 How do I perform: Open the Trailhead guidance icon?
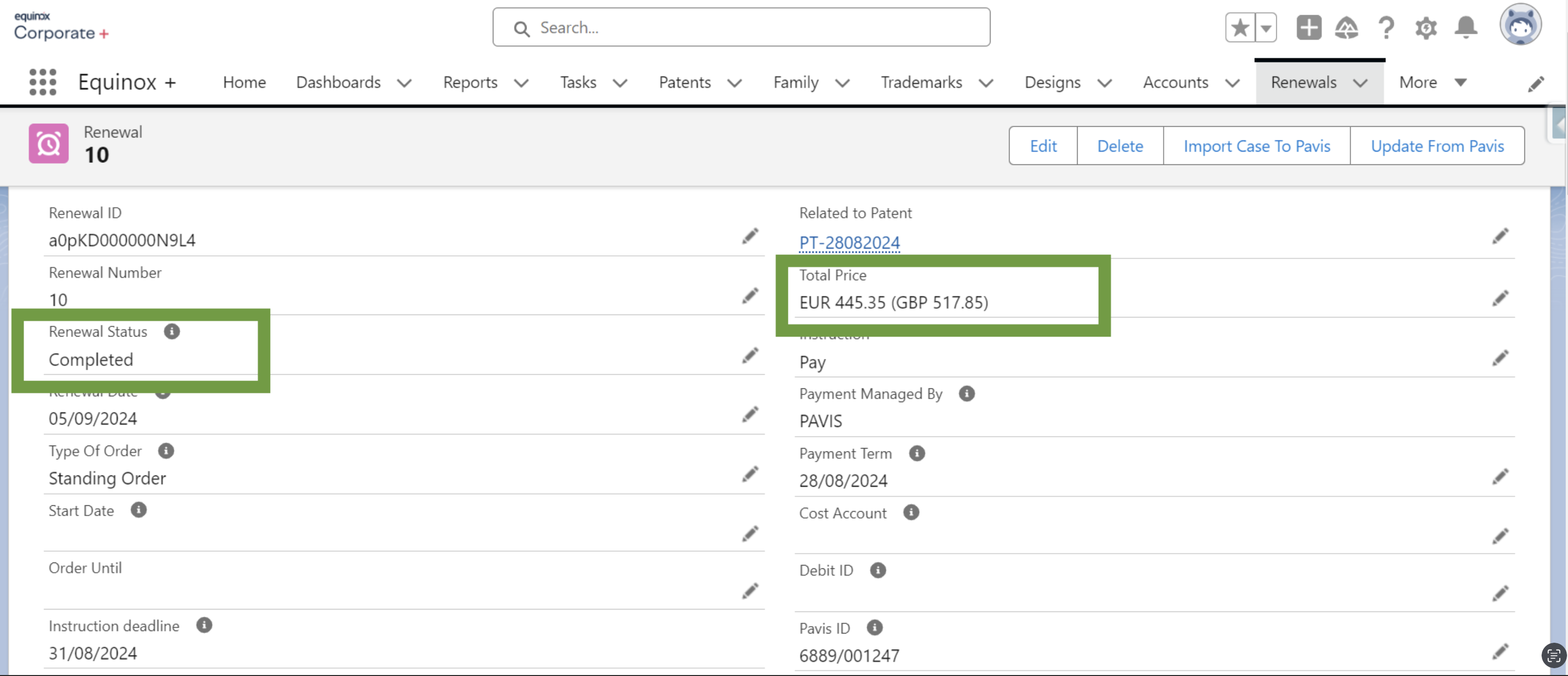(1346, 28)
